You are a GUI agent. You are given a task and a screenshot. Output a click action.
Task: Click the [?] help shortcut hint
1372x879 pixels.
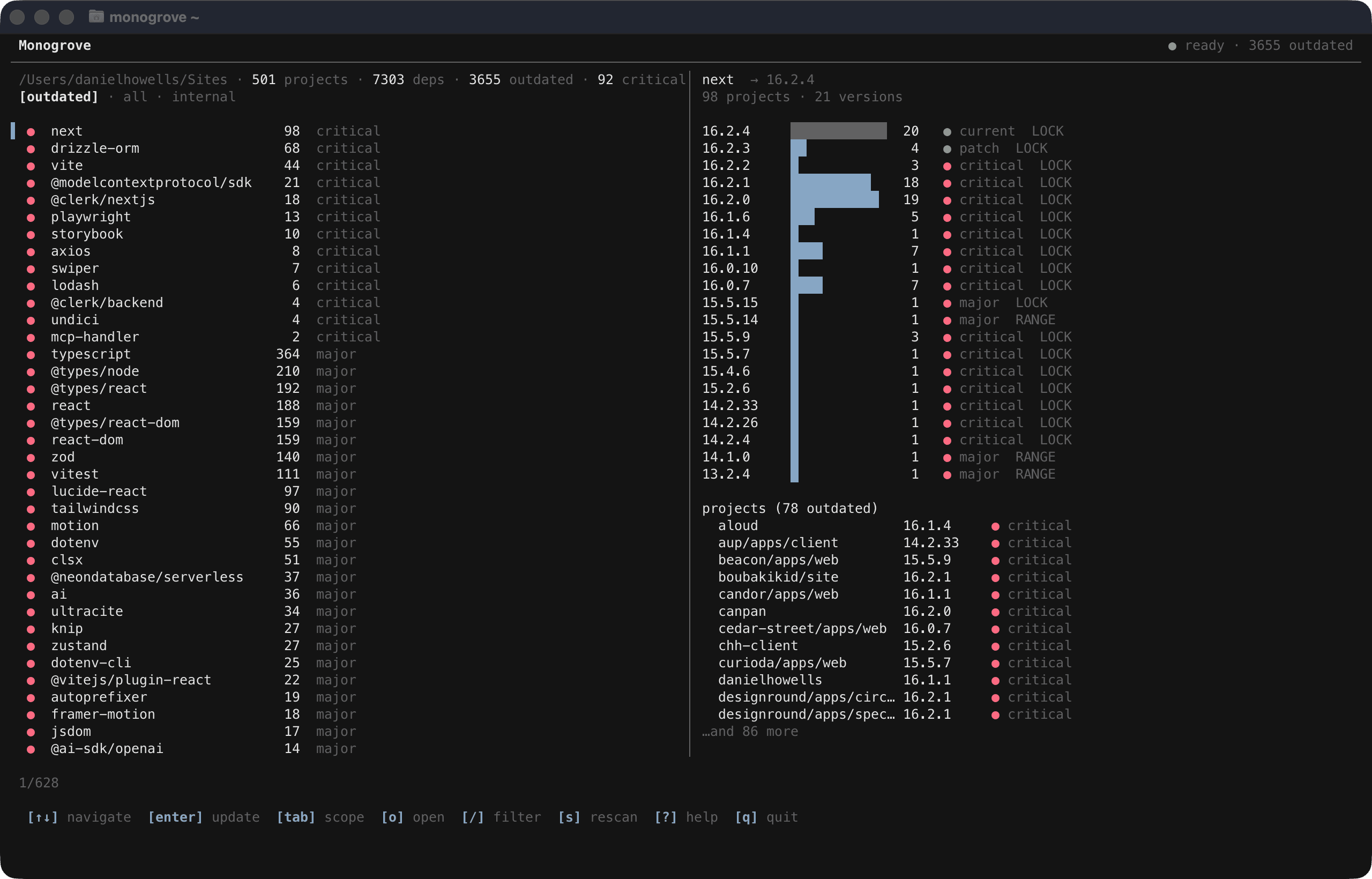686,817
